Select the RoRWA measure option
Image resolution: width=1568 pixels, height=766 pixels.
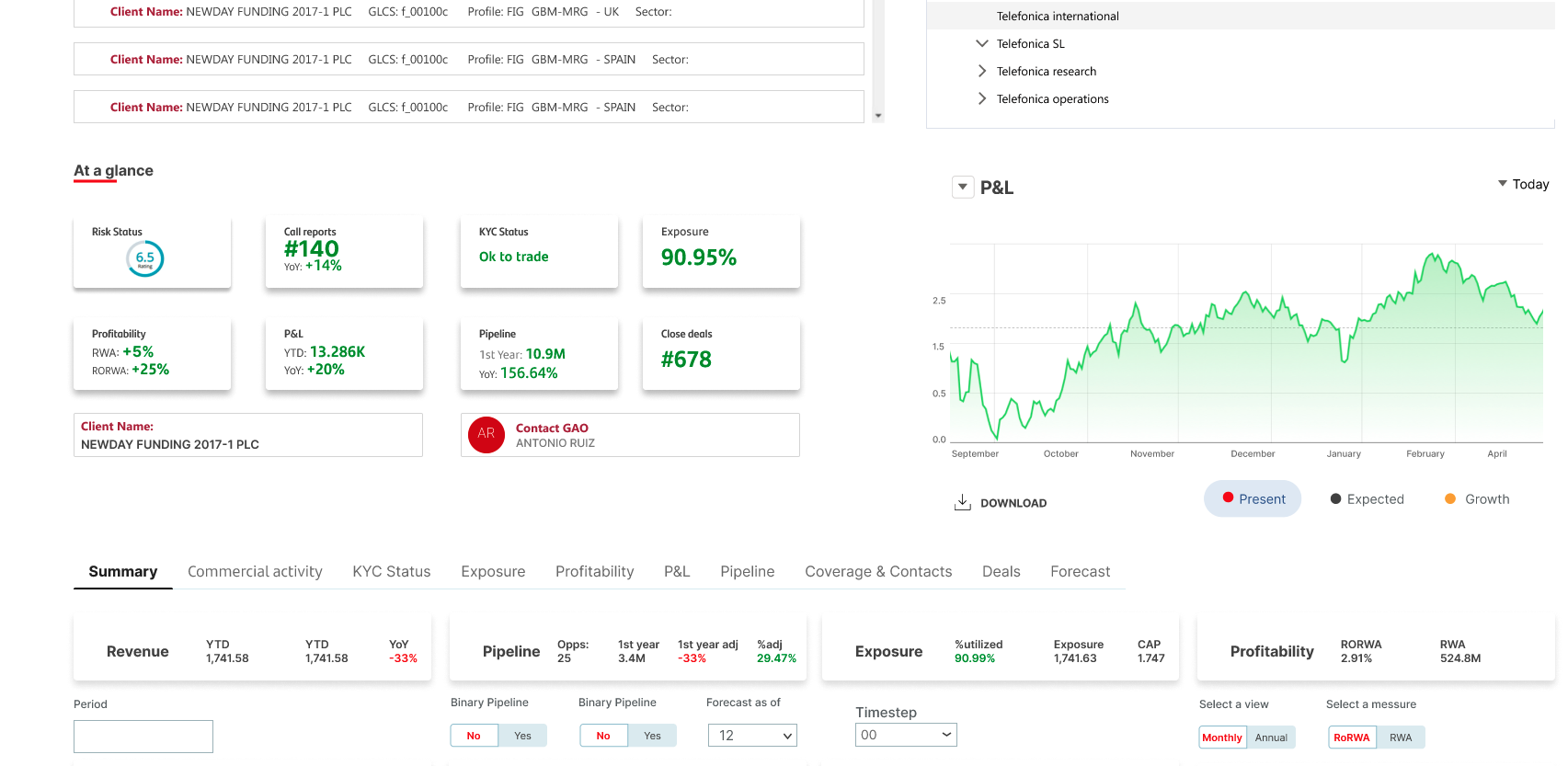tap(1352, 737)
